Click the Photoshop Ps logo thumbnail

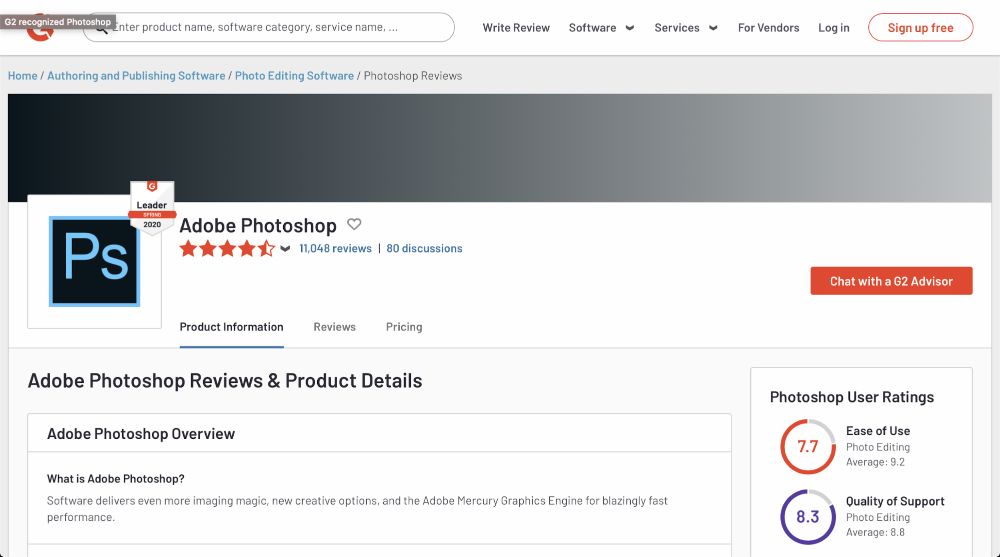[94, 261]
